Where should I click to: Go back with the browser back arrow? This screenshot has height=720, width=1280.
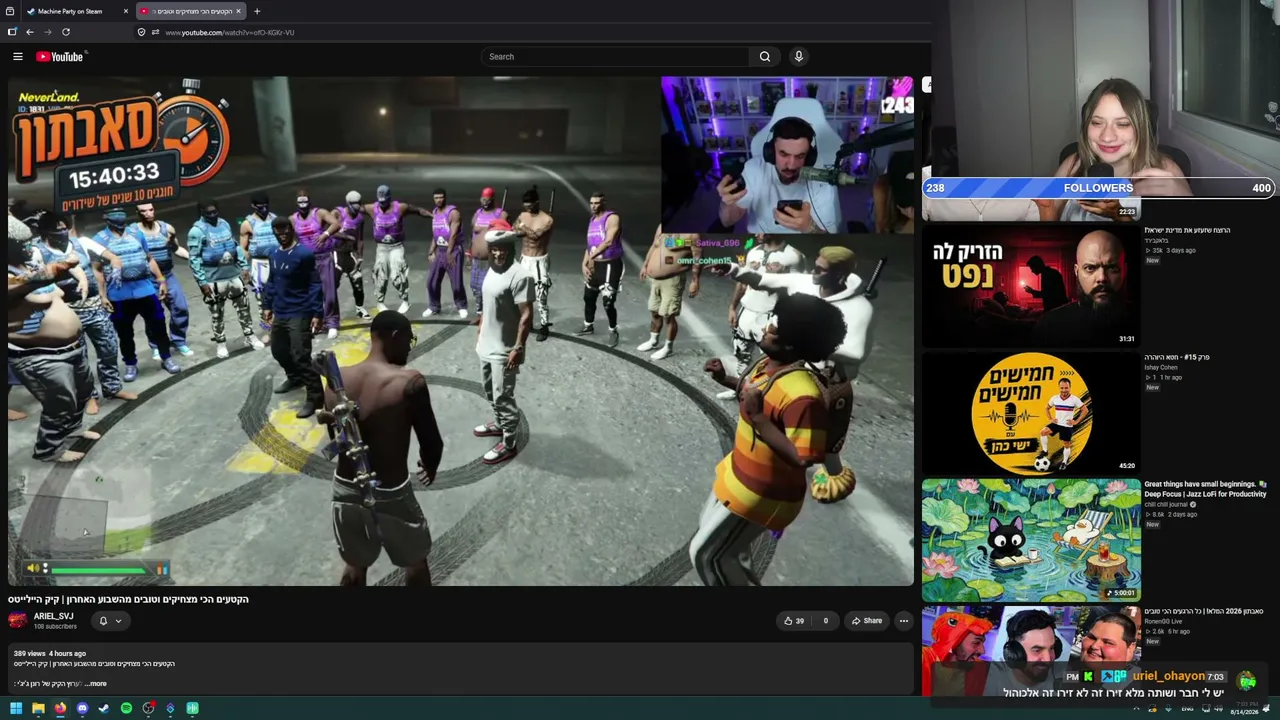coord(30,32)
